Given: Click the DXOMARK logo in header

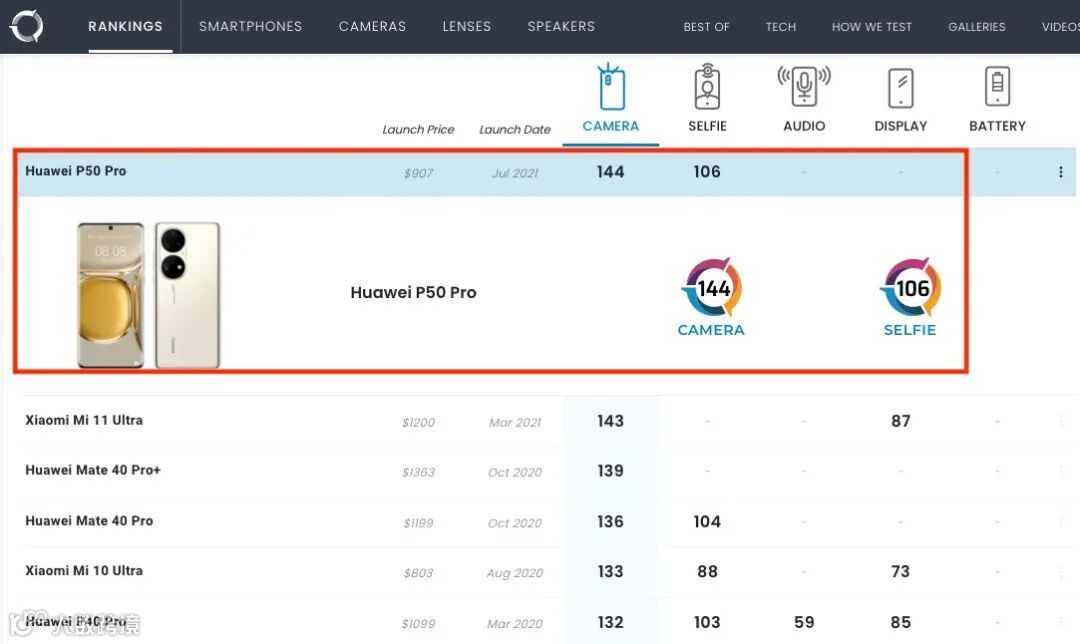Looking at the screenshot, I should 27,26.
